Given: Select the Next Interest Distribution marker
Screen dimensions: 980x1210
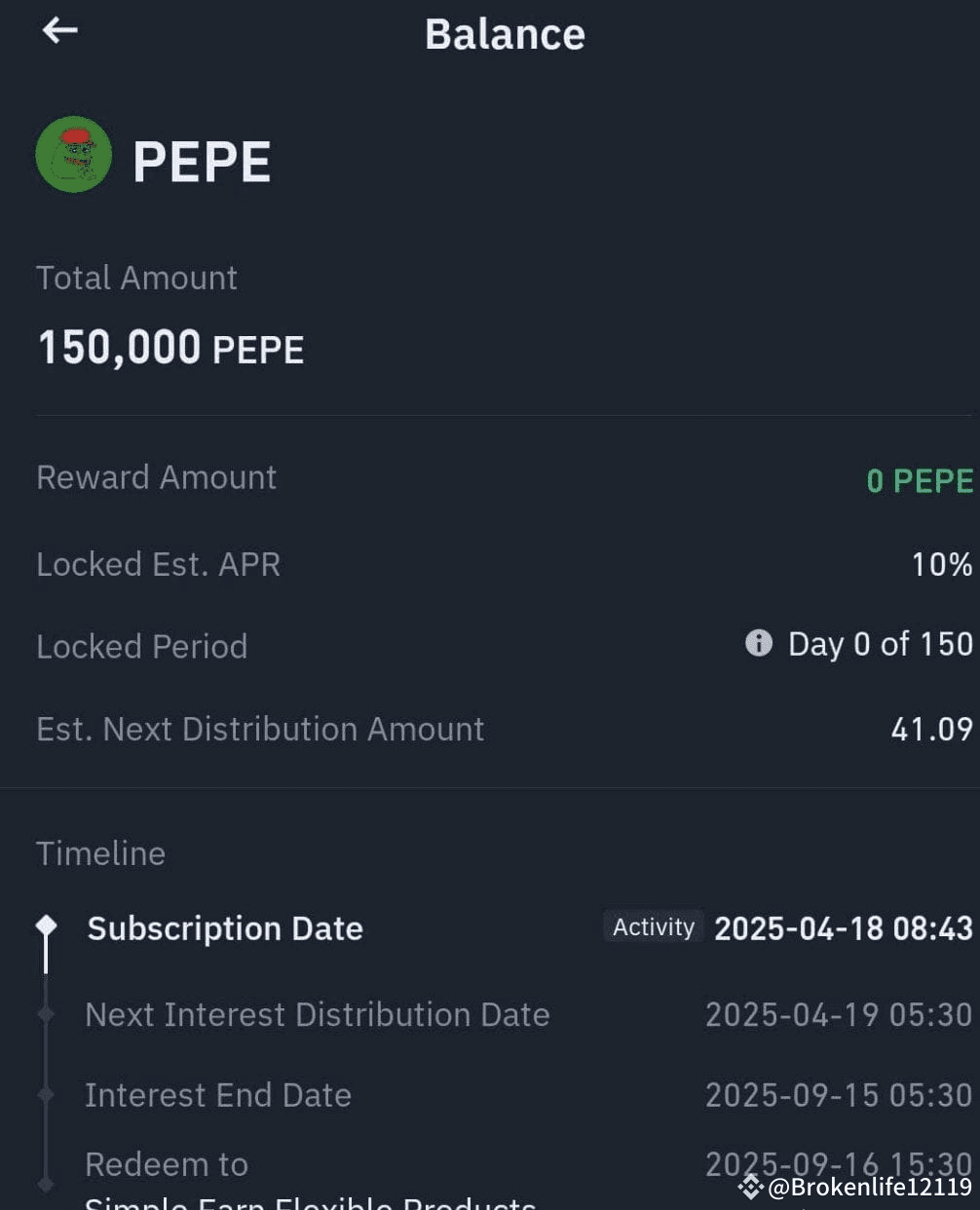Looking at the screenshot, I should 46,1014.
